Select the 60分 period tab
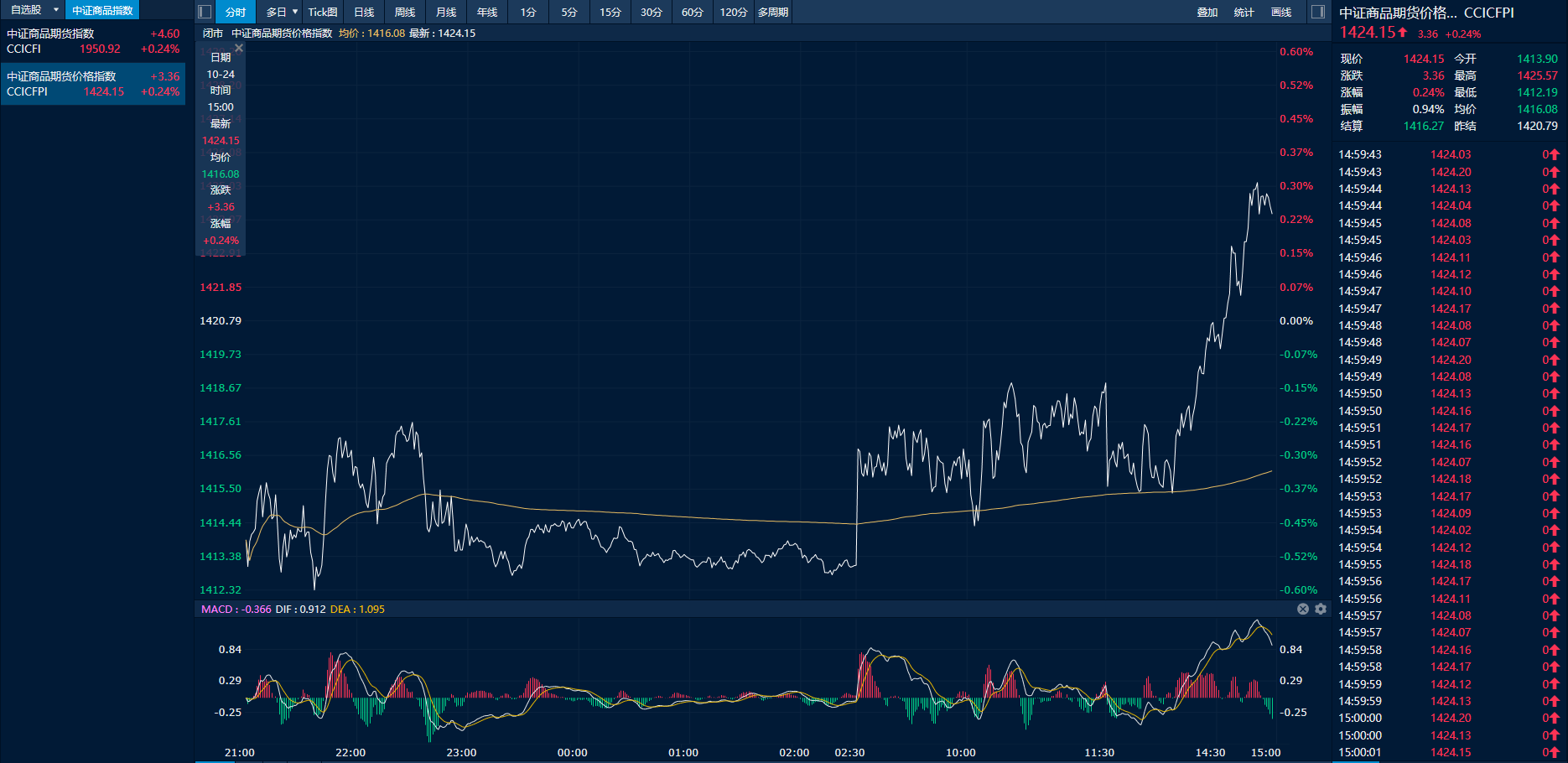The height and width of the screenshot is (763, 1568). [x=692, y=12]
